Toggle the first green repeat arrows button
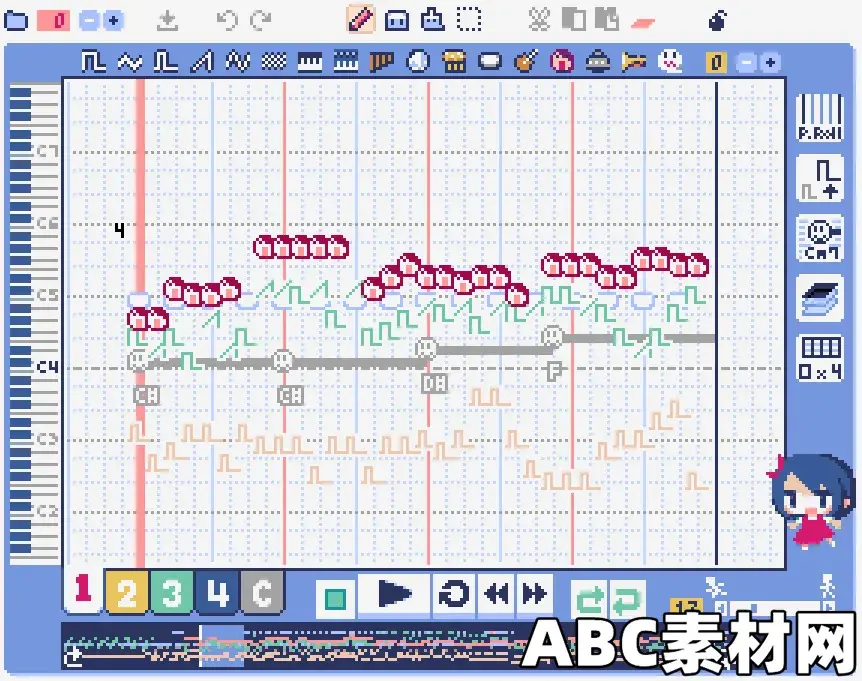The height and width of the screenshot is (681, 862). pyautogui.click(x=588, y=600)
